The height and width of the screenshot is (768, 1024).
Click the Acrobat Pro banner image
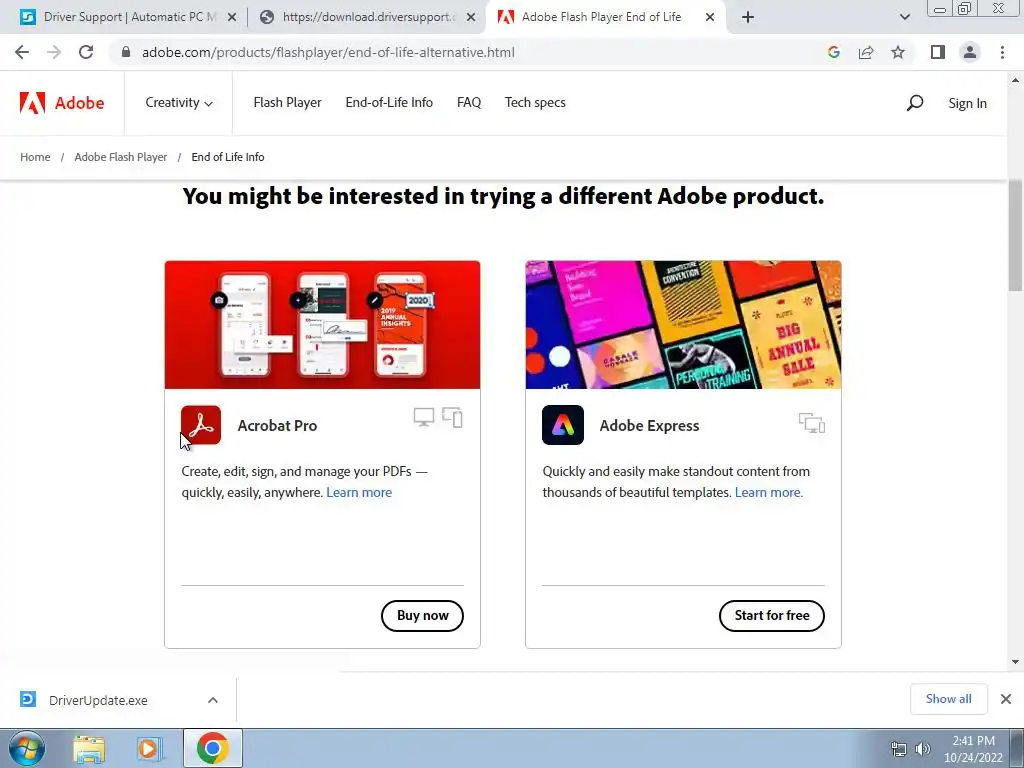[323, 325]
